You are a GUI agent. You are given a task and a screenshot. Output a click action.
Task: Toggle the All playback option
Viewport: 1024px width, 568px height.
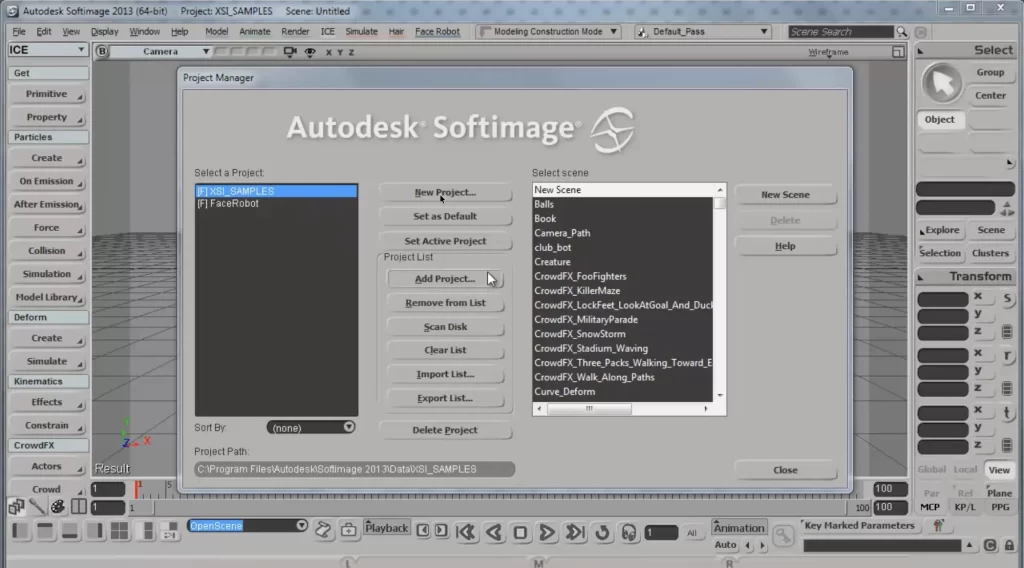click(692, 533)
